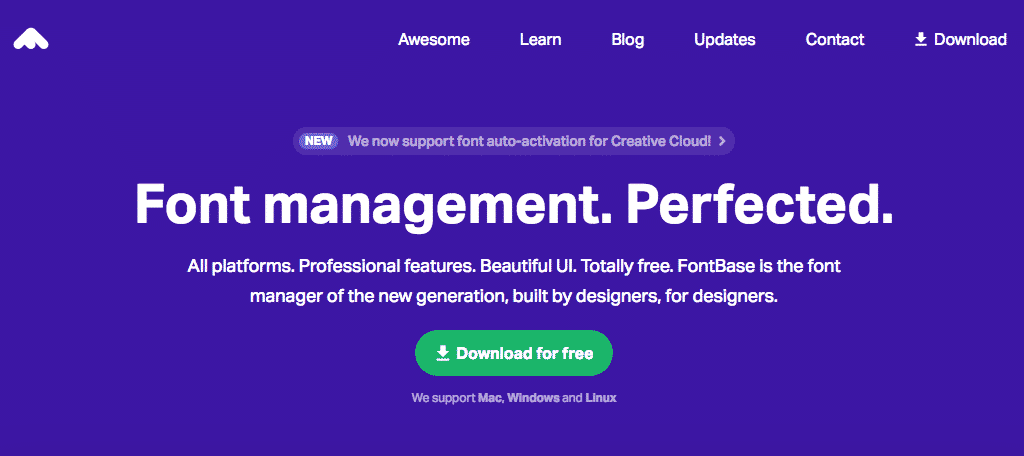Click the download icon inside green button

pyautogui.click(x=443, y=353)
